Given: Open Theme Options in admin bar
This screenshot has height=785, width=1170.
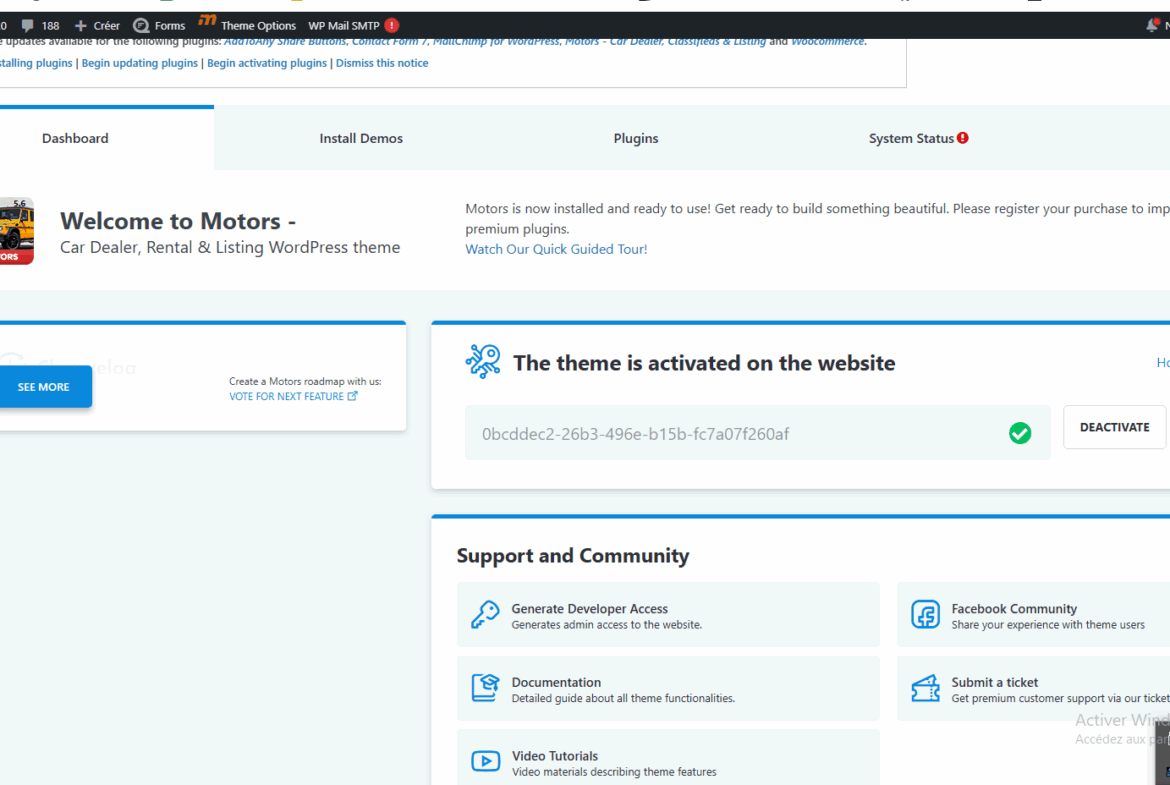Looking at the screenshot, I should point(248,25).
